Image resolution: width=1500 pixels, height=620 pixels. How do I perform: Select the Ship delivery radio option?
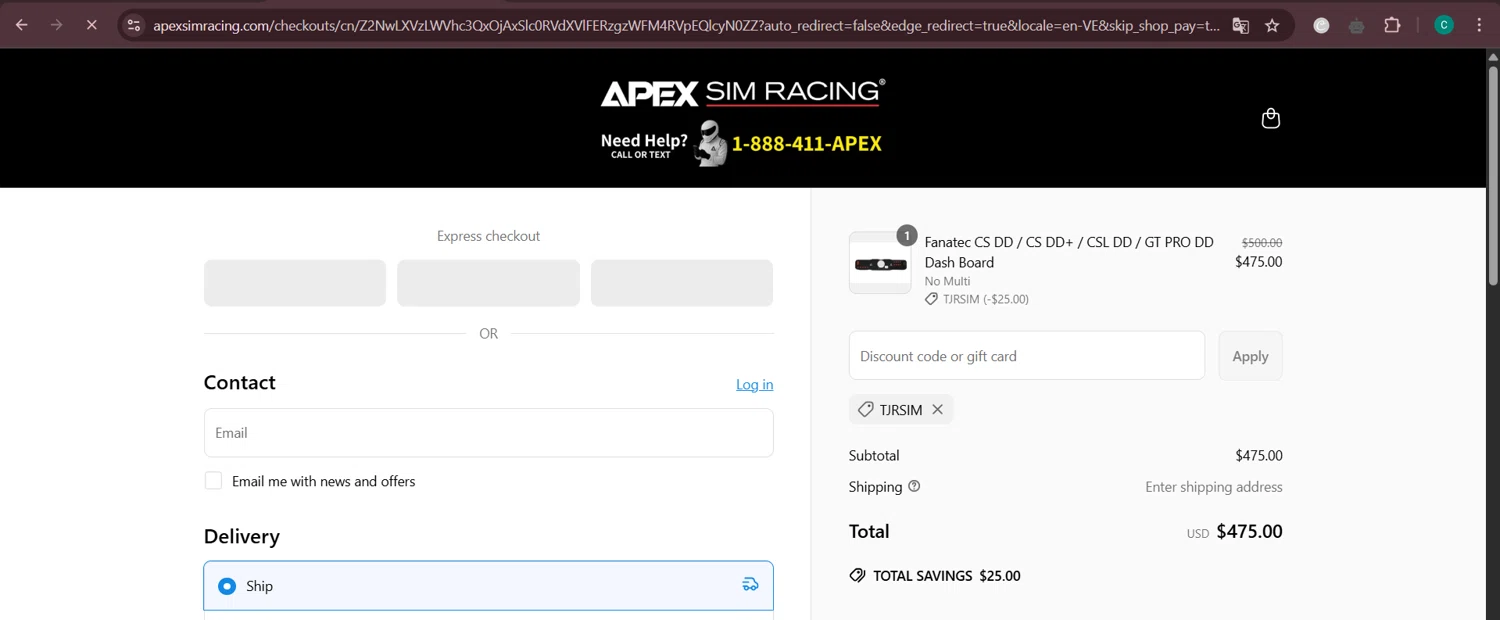point(227,586)
